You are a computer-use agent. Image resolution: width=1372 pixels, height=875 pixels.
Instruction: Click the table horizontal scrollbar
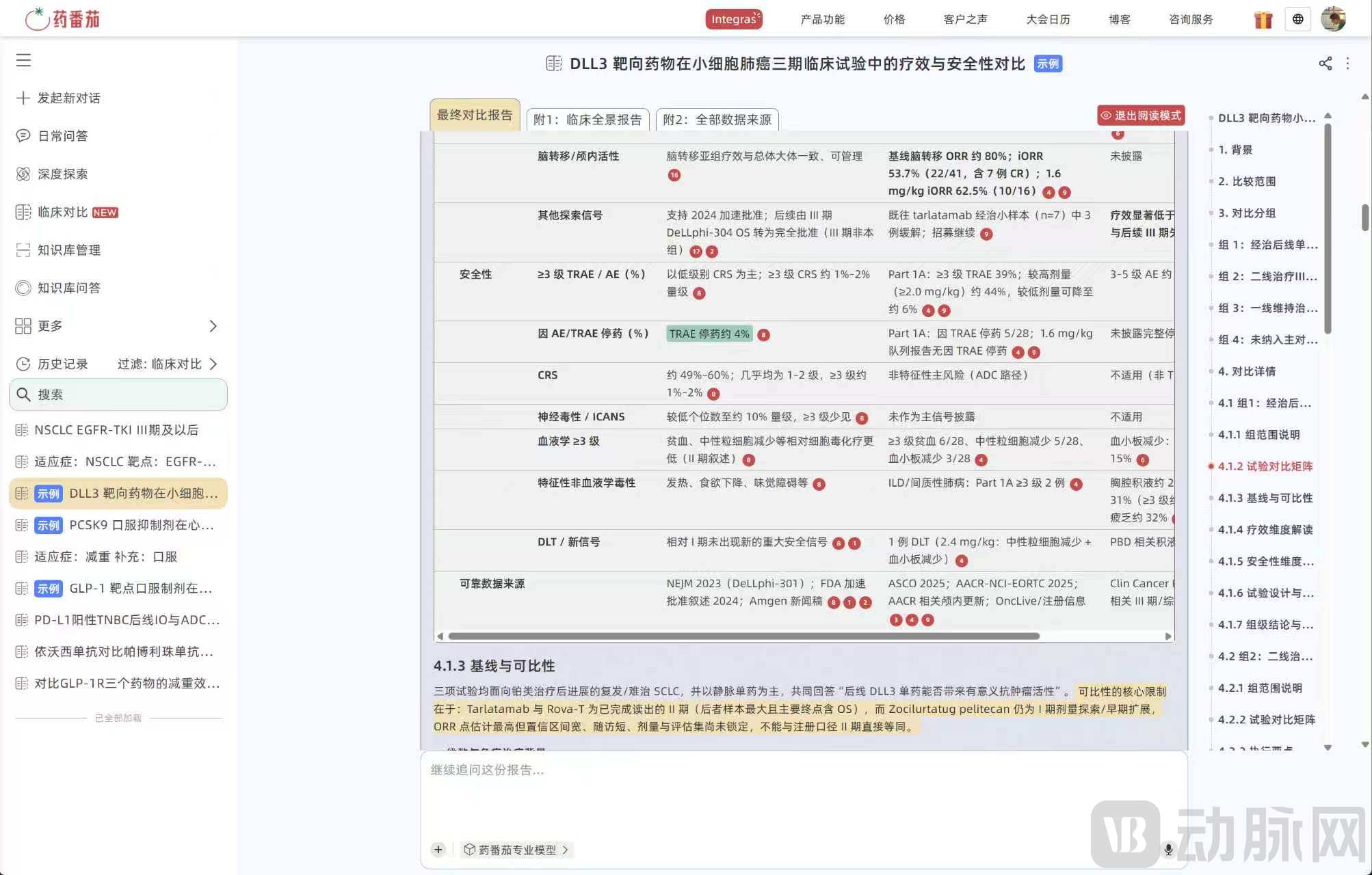[x=743, y=636]
